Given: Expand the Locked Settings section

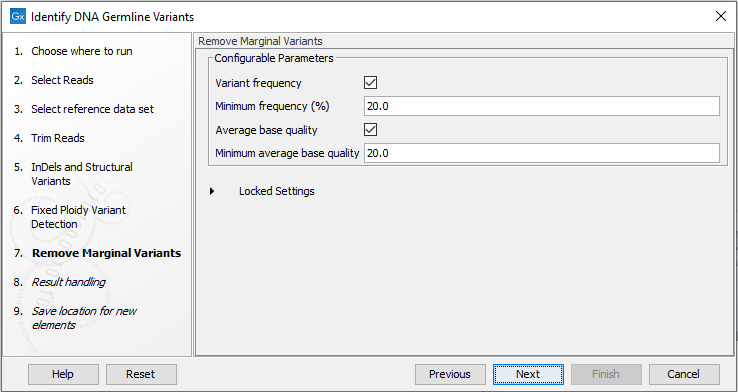Looking at the screenshot, I should [212, 191].
